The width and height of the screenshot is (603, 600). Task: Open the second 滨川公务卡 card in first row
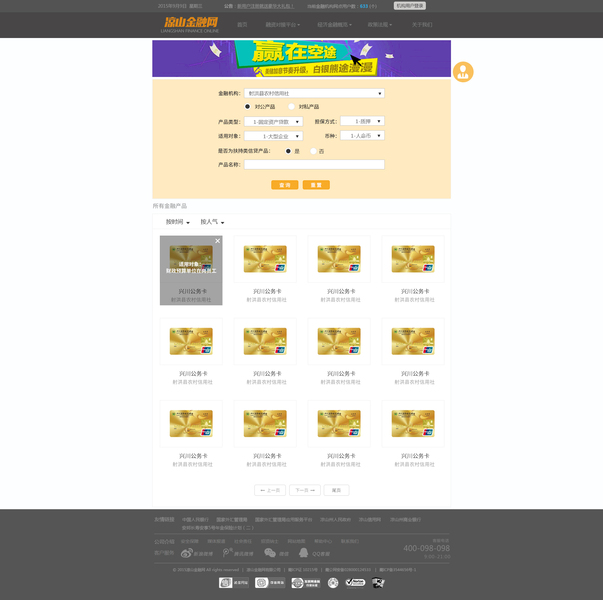(x=265, y=270)
